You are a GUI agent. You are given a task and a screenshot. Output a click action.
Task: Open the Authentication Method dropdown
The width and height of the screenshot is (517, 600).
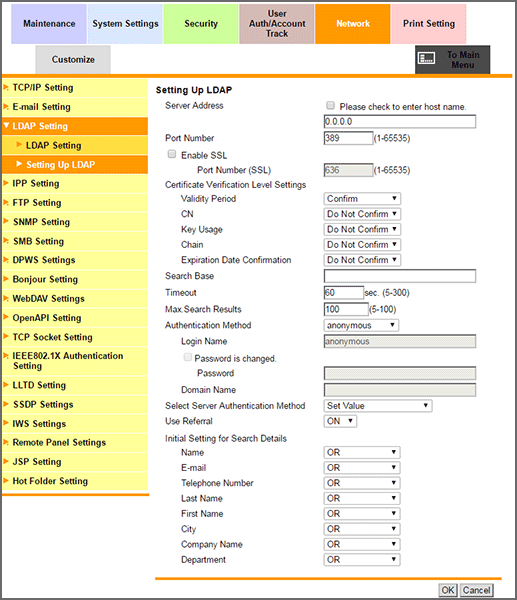pyautogui.click(x=361, y=325)
